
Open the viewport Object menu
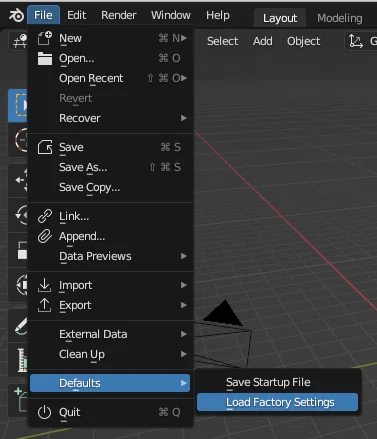pyautogui.click(x=303, y=41)
